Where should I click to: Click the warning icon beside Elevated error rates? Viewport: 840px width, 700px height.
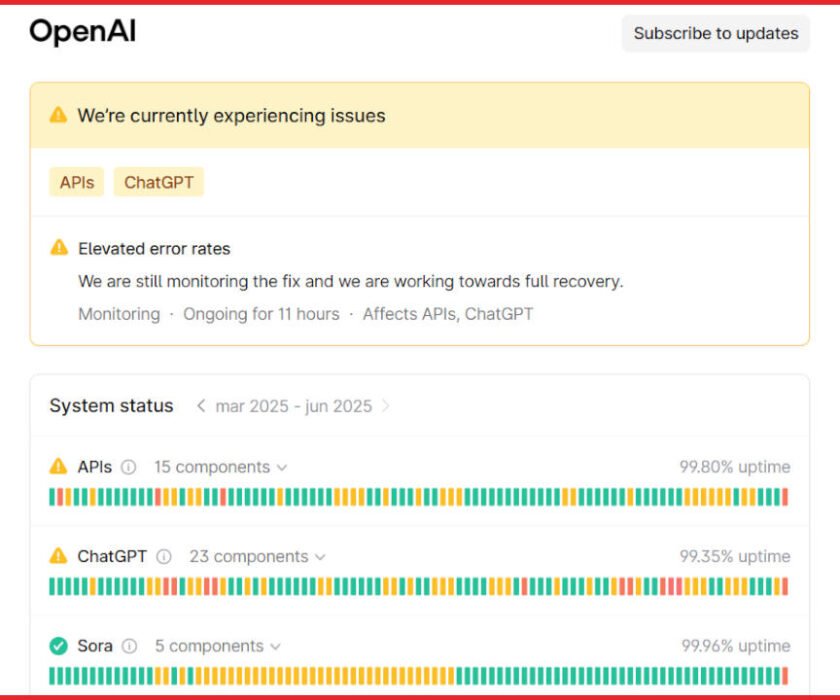(59, 247)
